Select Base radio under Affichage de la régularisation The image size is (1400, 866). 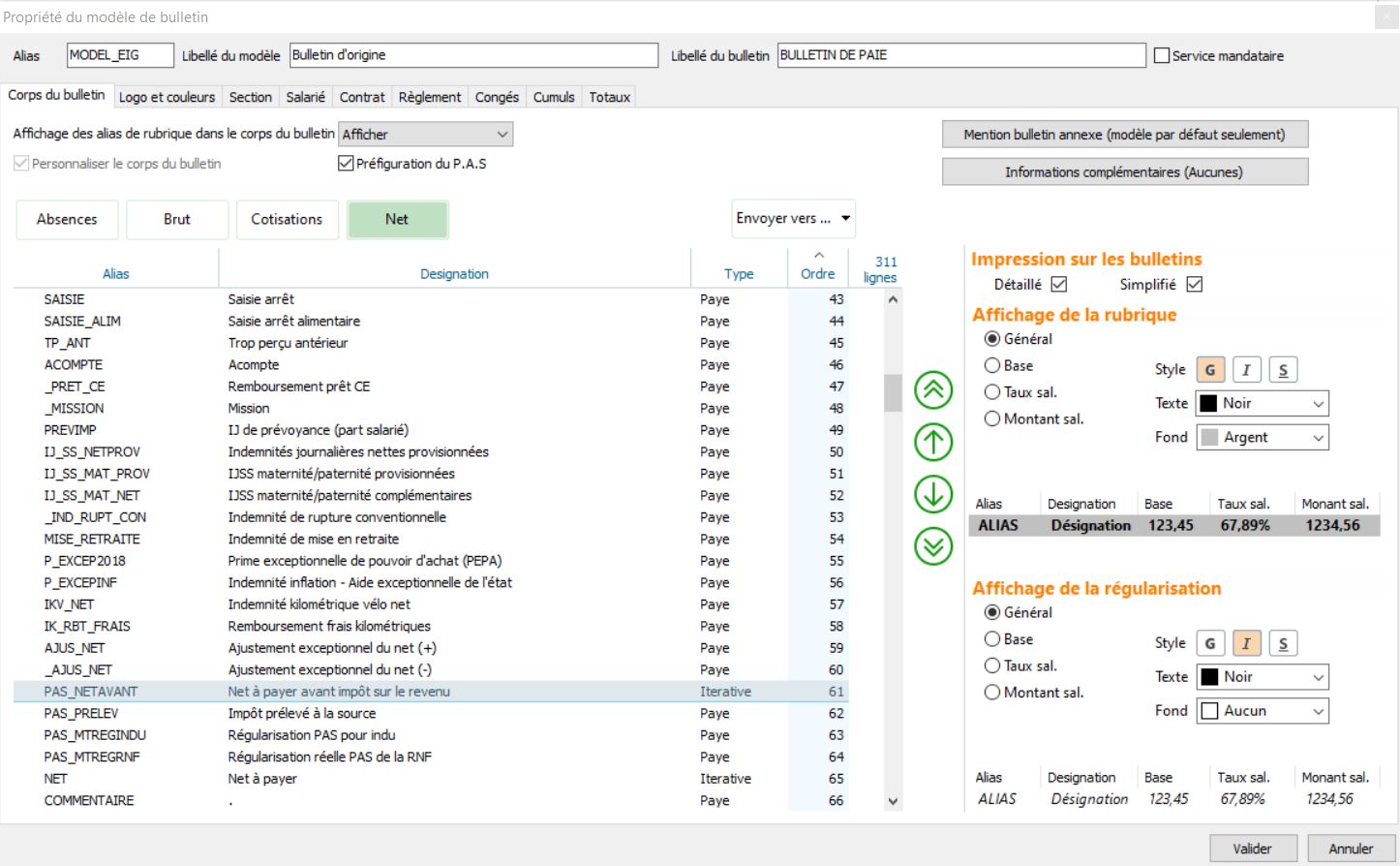[x=992, y=639]
